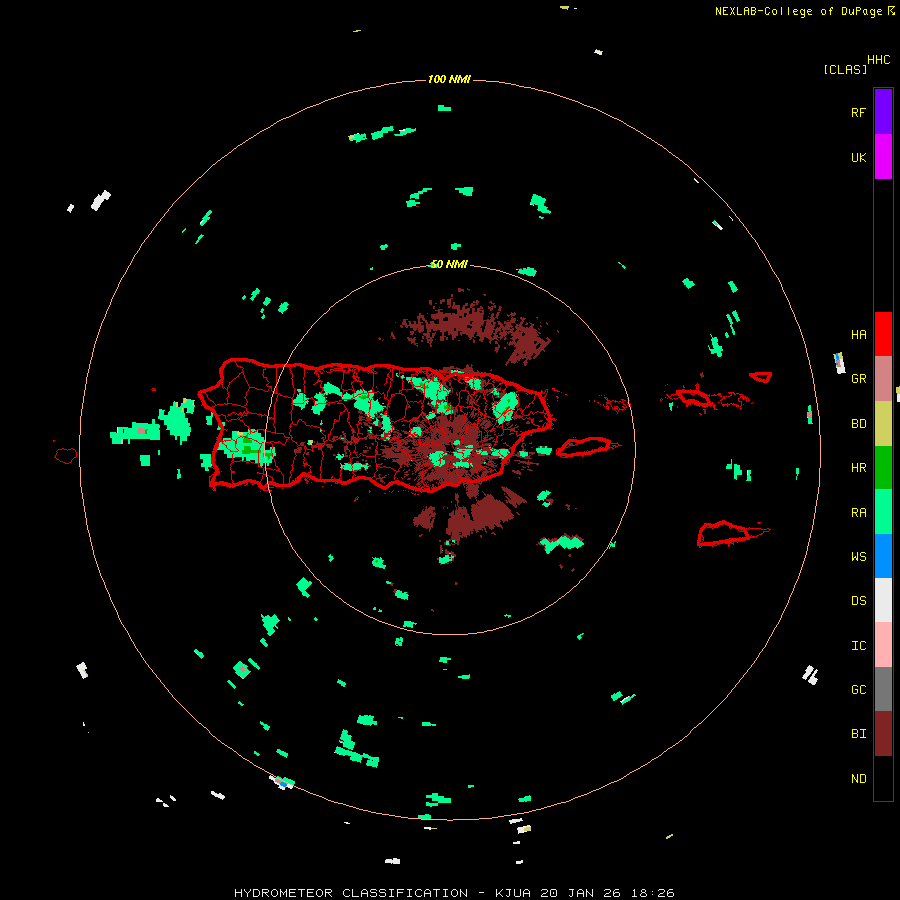Select the GC gray legend swatch
The width and height of the screenshot is (900, 900).
(883, 689)
